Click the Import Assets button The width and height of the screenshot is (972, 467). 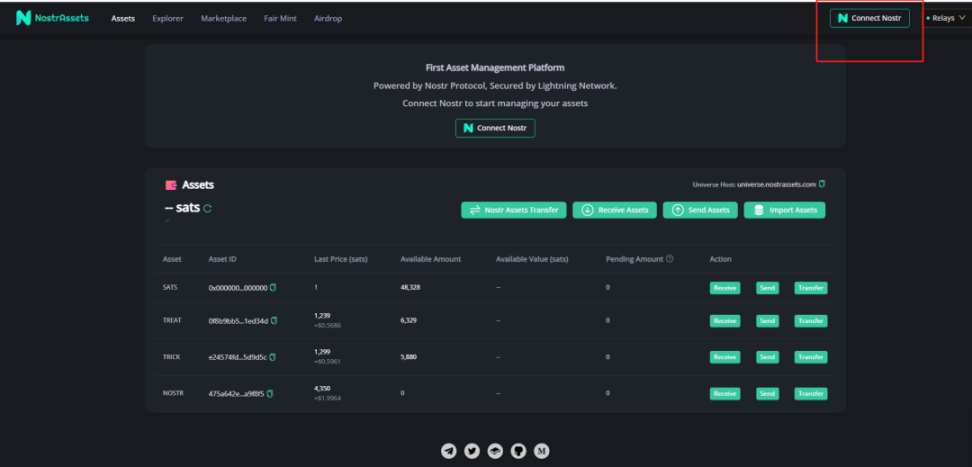click(x=786, y=210)
